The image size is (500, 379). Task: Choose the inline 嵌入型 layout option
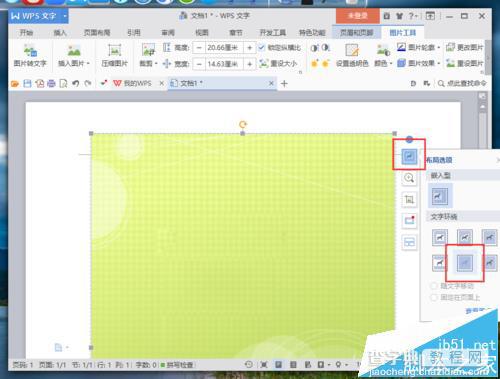coord(440,196)
